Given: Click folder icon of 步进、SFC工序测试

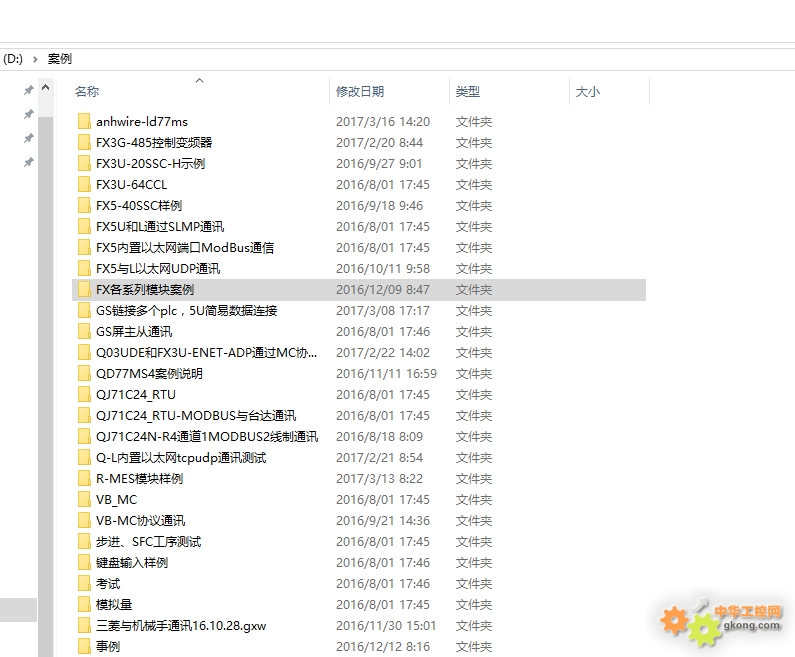Looking at the screenshot, I should tap(84, 542).
